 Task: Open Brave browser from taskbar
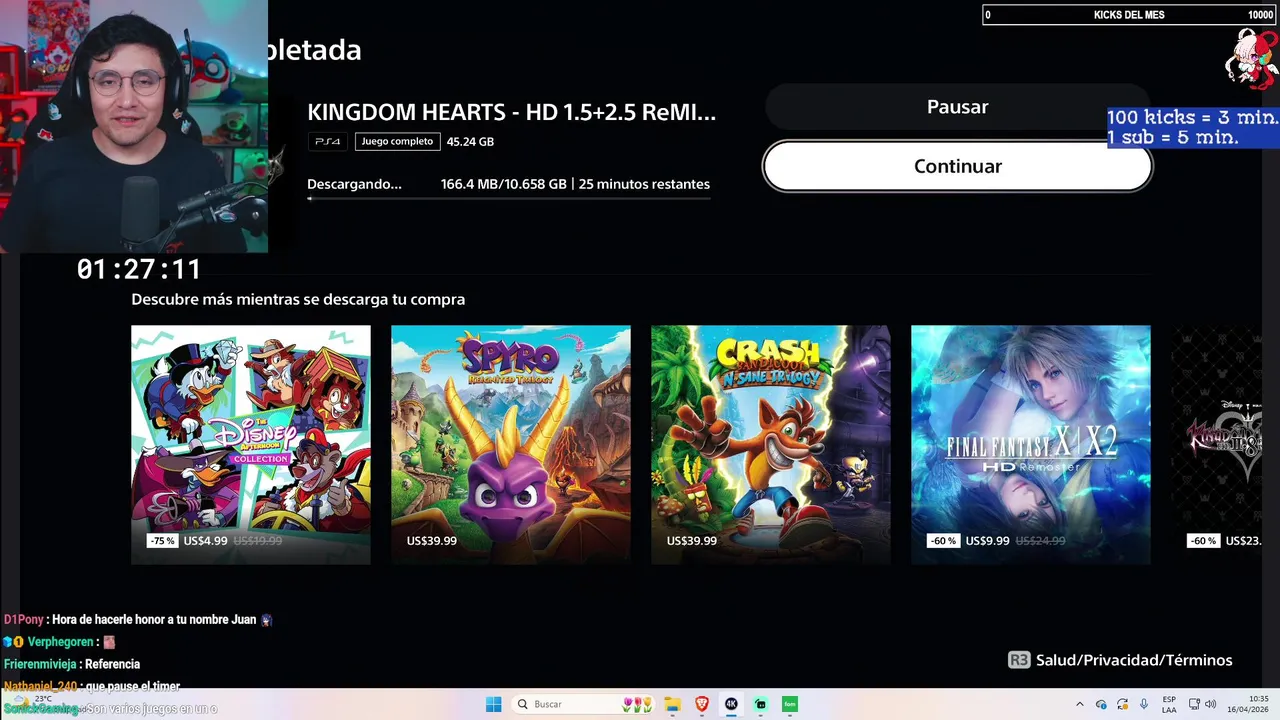pos(702,704)
